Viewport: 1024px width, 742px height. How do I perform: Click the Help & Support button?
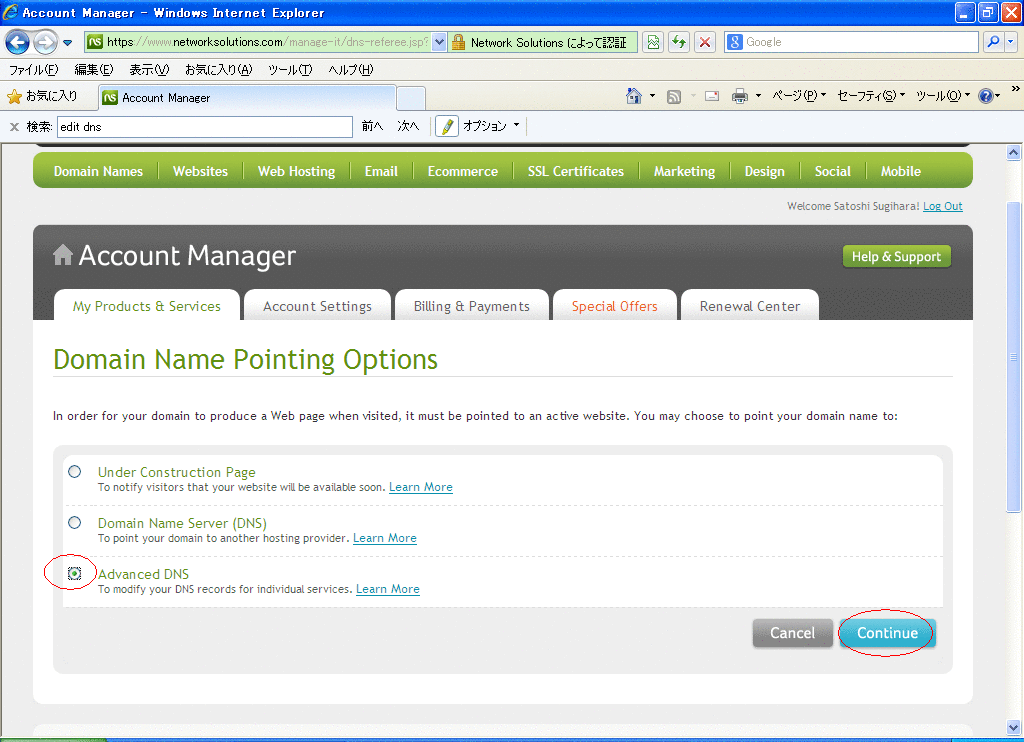897,257
